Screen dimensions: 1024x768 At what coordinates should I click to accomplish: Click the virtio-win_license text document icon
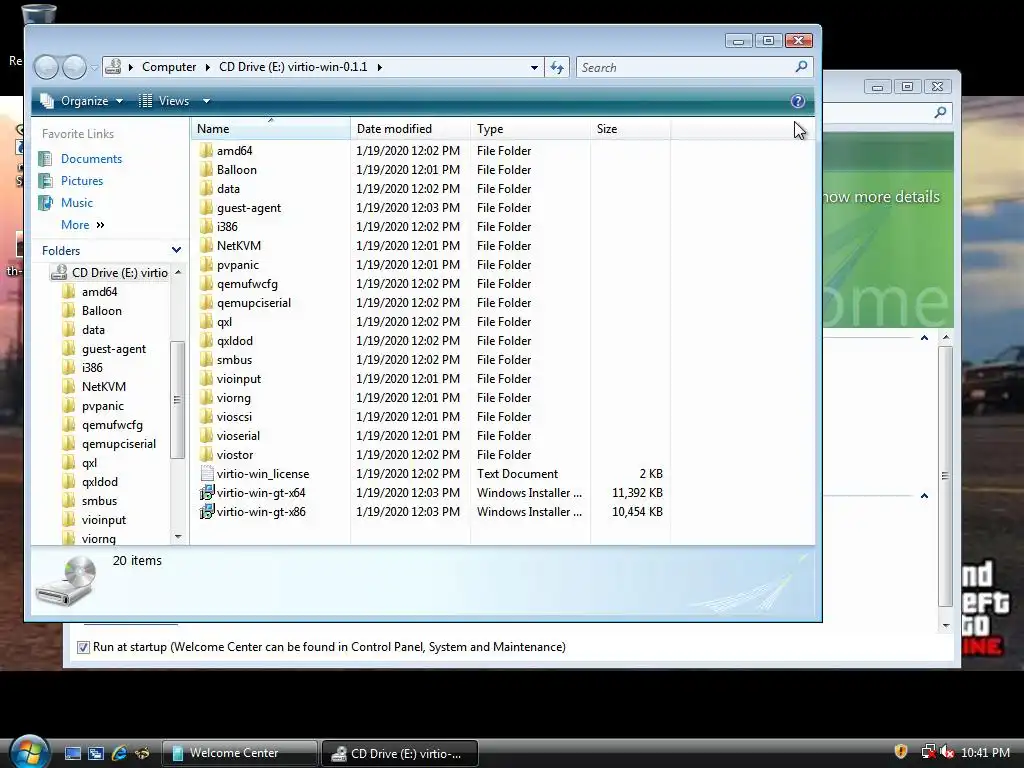(206, 474)
